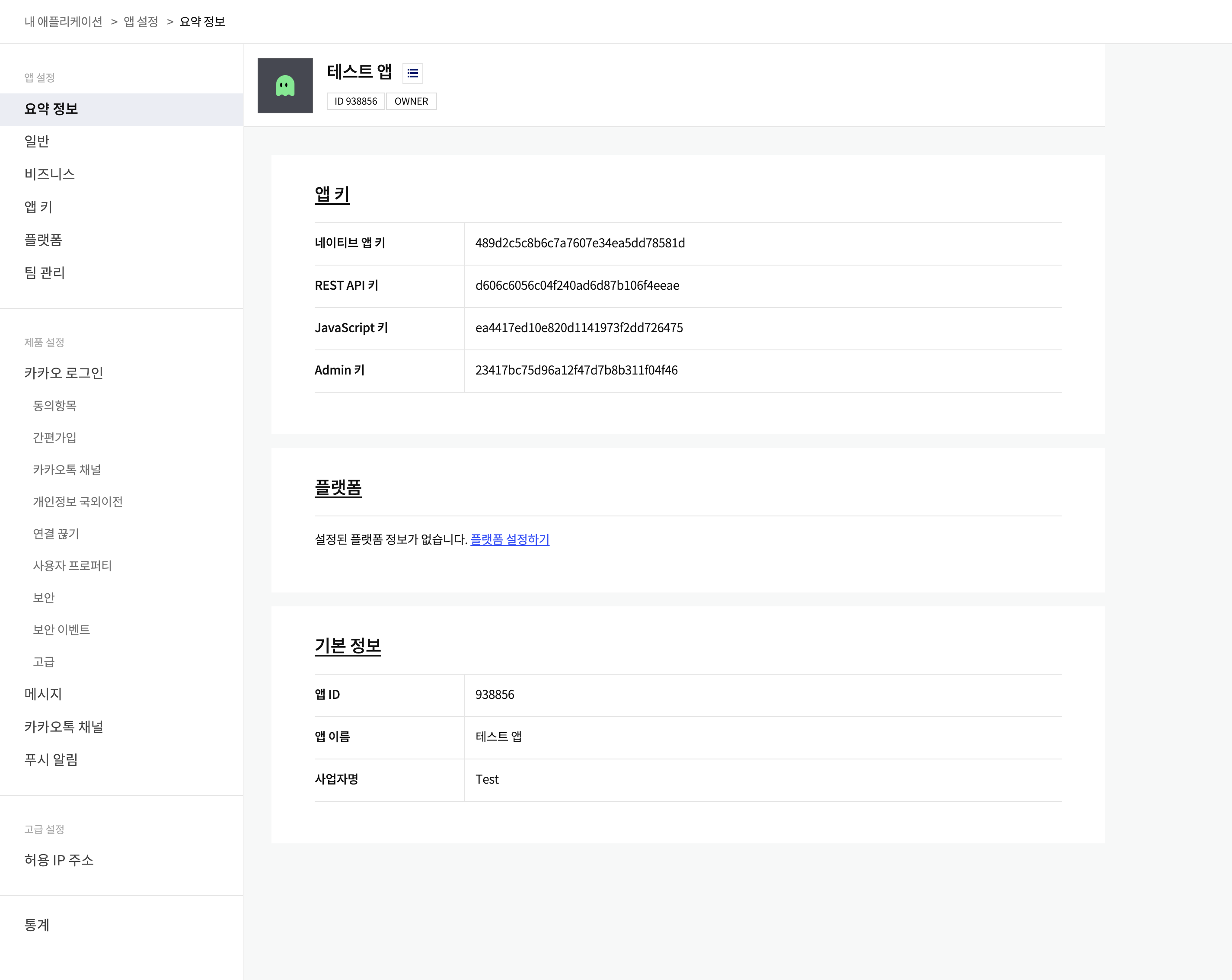Open 푸시 알림 settings

pyautogui.click(x=51, y=759)
